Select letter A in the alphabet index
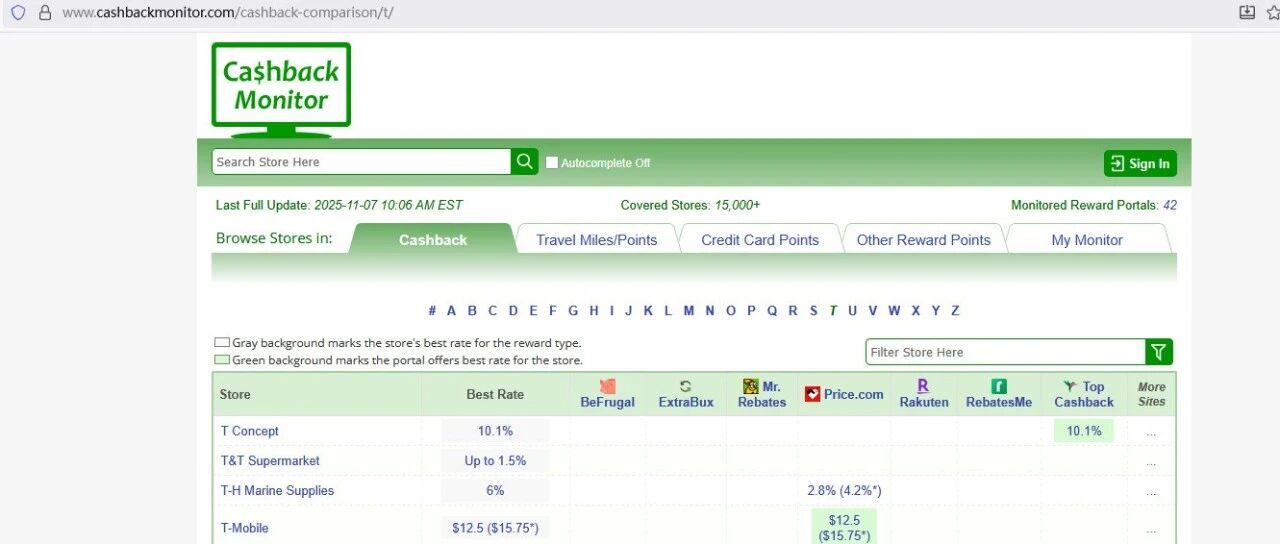1280x544 pixels. click(451, 311)
